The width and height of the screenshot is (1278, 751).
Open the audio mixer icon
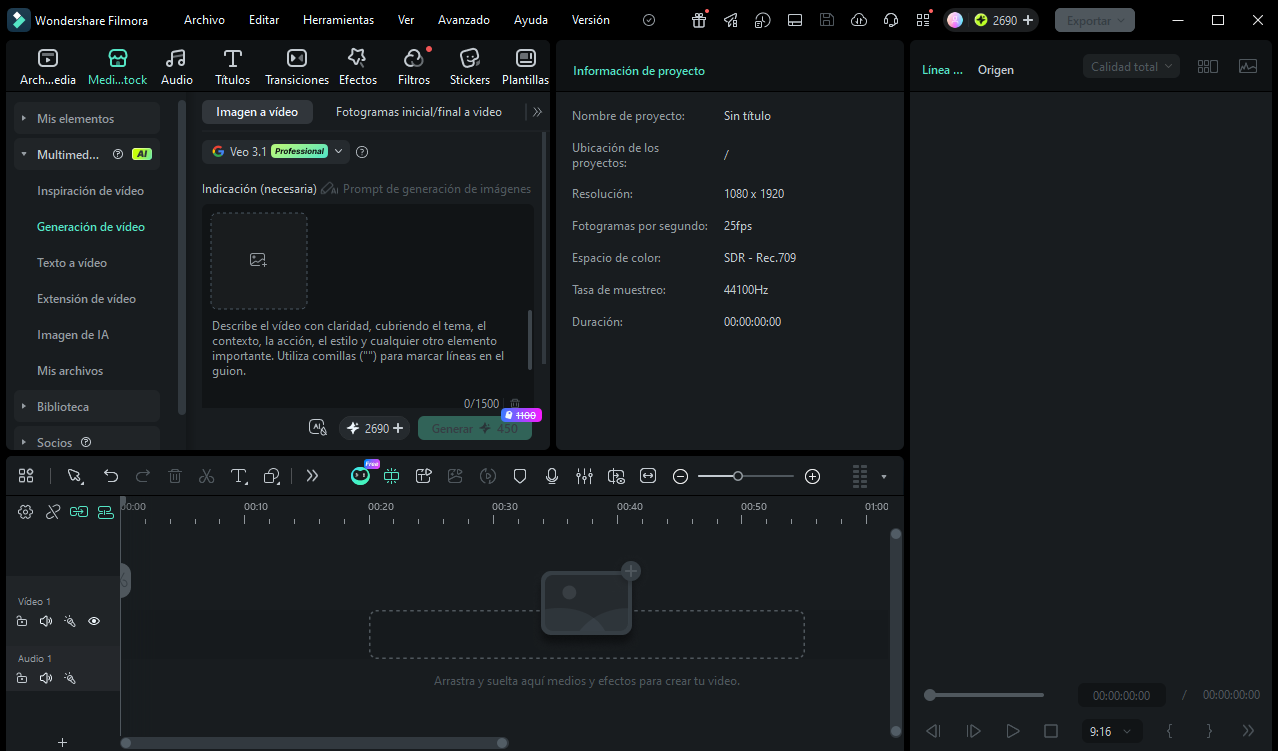[x=585, y=476]
